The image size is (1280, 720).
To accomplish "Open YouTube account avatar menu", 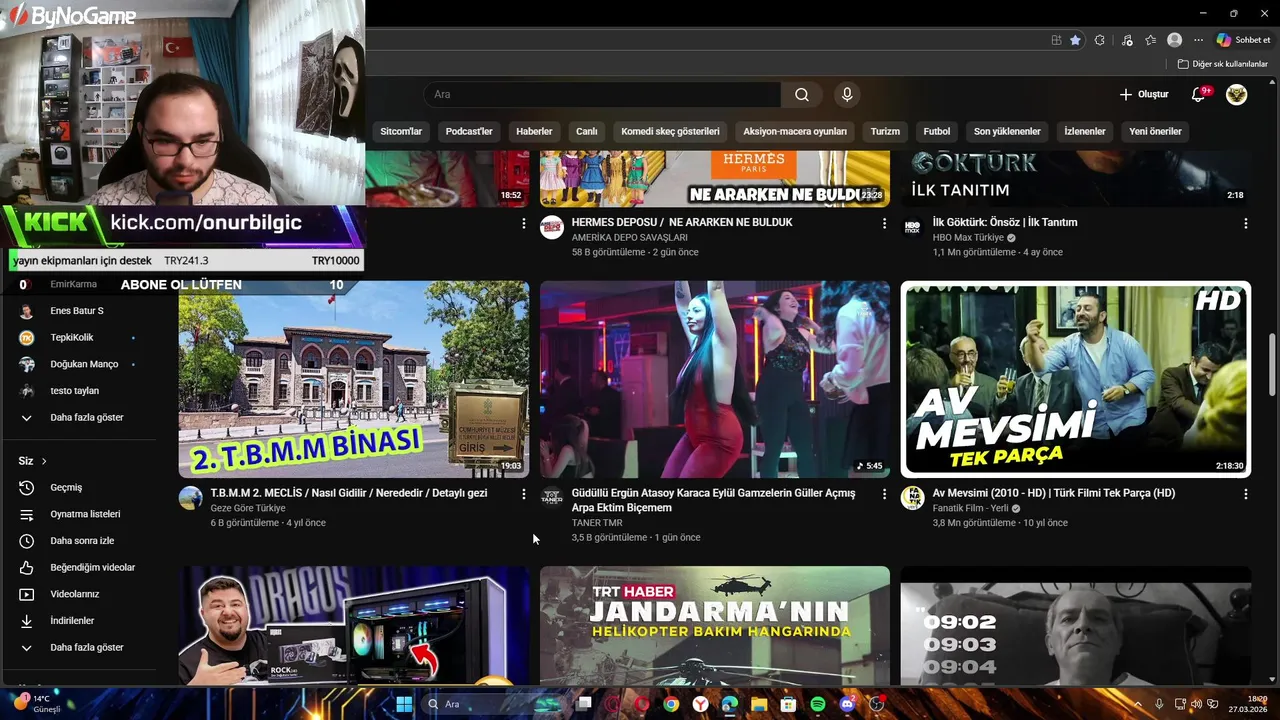I will 1237,95.
